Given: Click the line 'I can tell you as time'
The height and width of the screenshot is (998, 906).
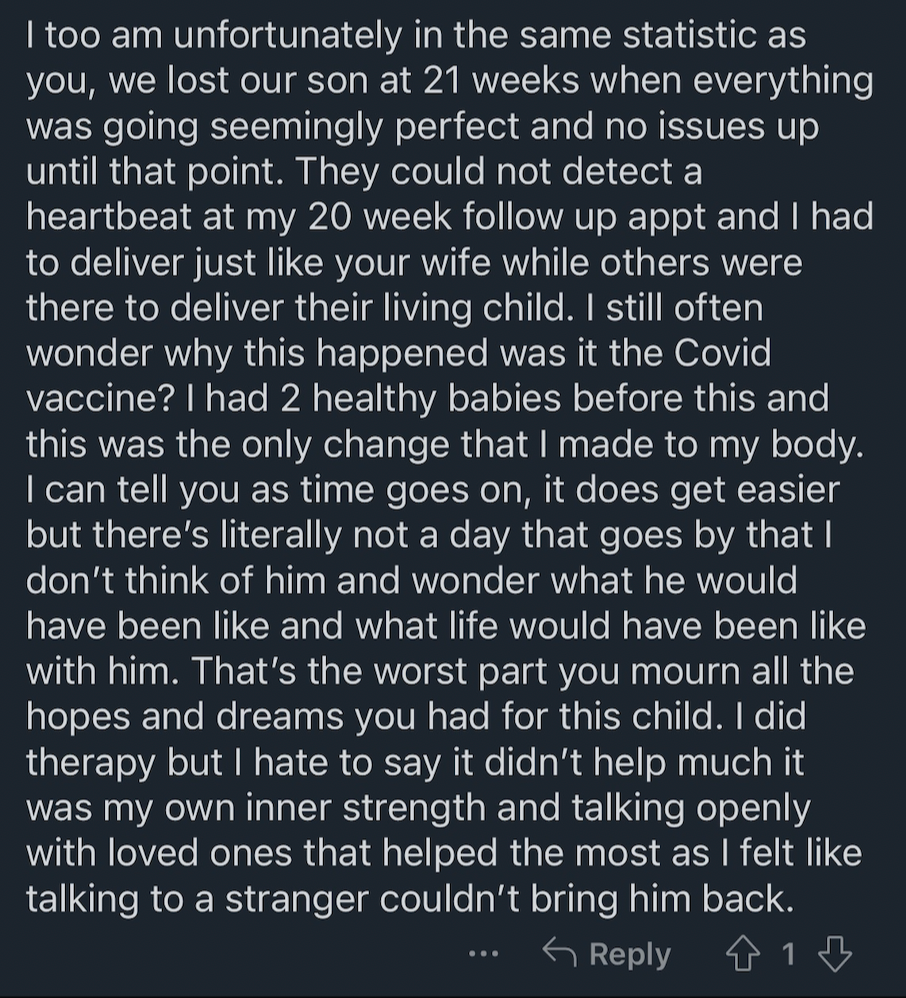Looking at the screenshot, I should coord(433,491).
